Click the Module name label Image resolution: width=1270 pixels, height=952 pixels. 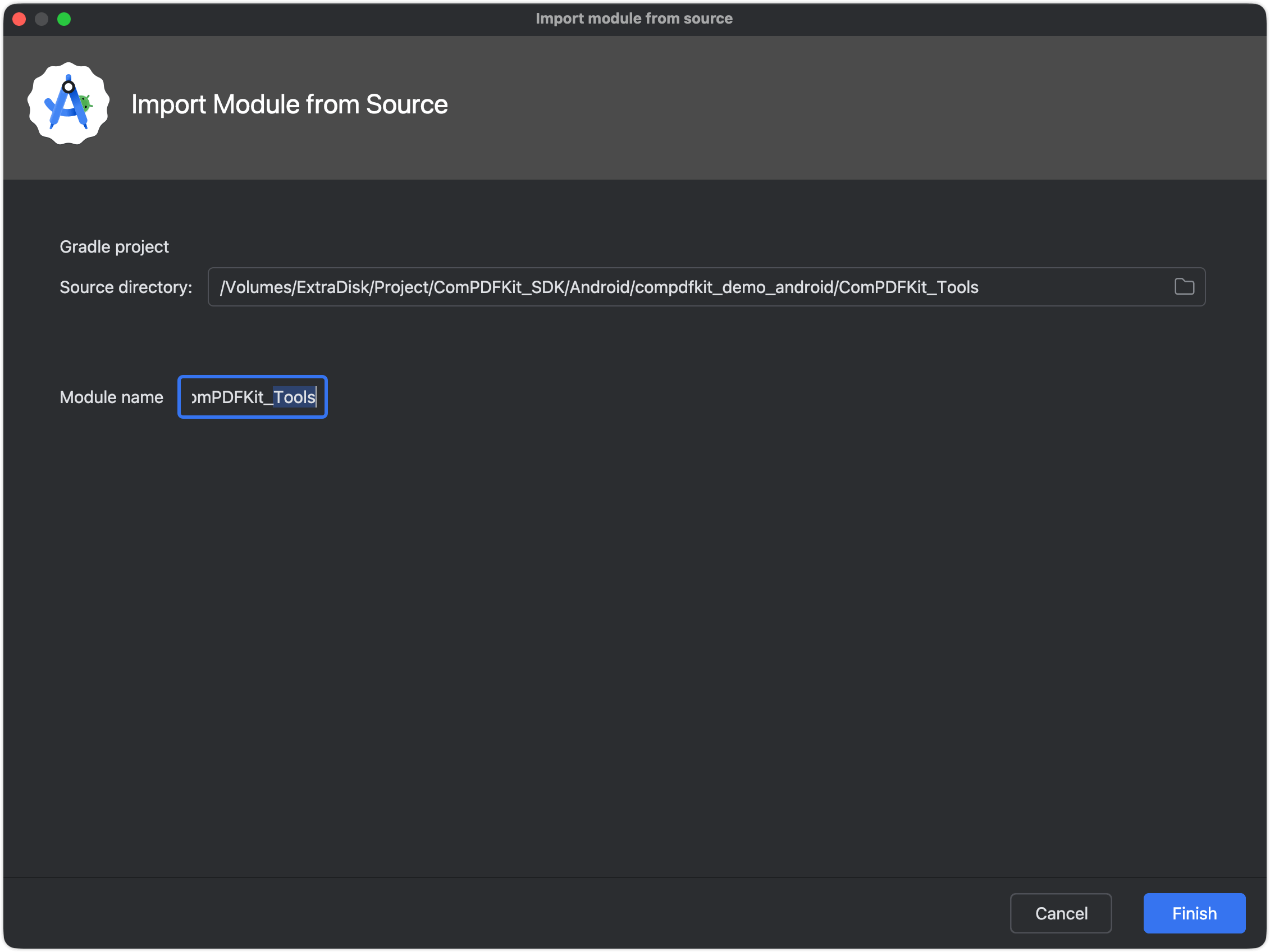pyautogui.click(x=111, y=396)
